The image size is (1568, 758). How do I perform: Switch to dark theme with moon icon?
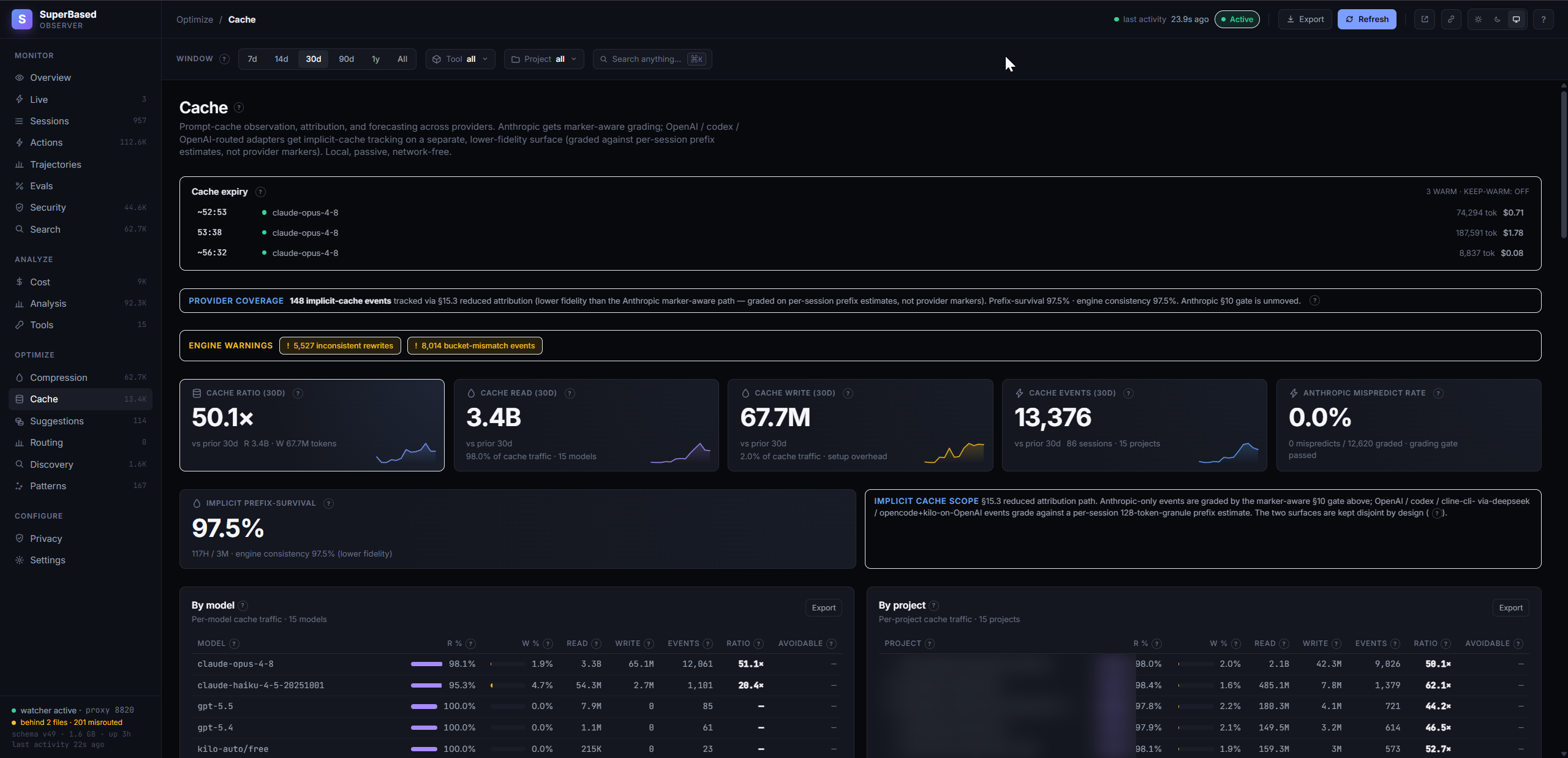coord(1498,20)
